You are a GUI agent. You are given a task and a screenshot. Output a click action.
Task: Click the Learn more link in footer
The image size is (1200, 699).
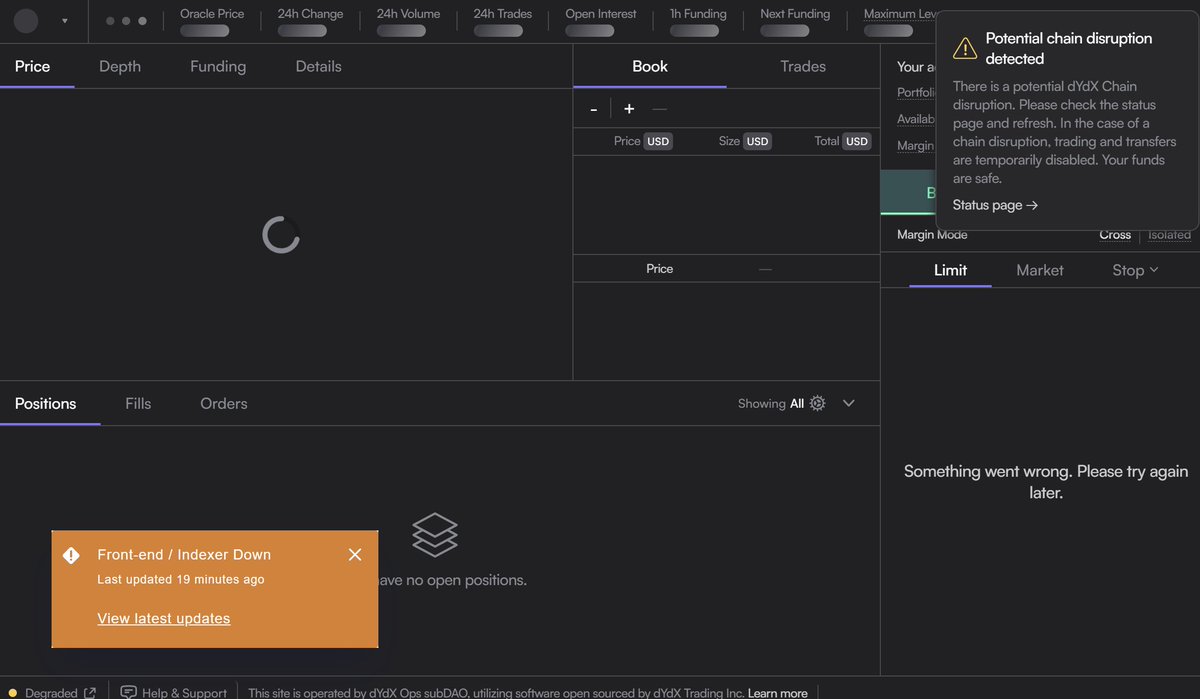click(x=777, y=693)
